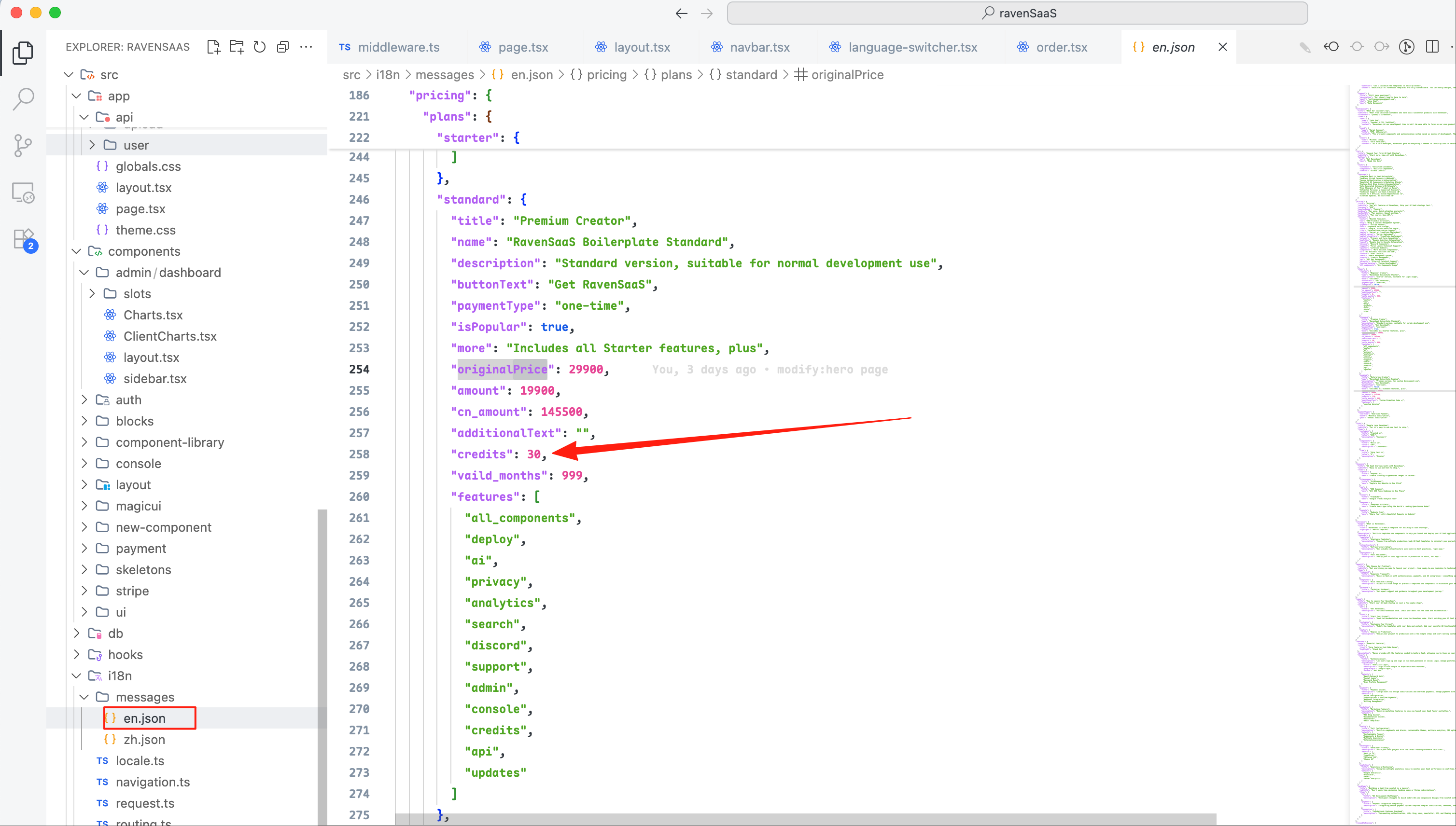
Task: Collapse the components folder
Action: (x=77, y=251)
